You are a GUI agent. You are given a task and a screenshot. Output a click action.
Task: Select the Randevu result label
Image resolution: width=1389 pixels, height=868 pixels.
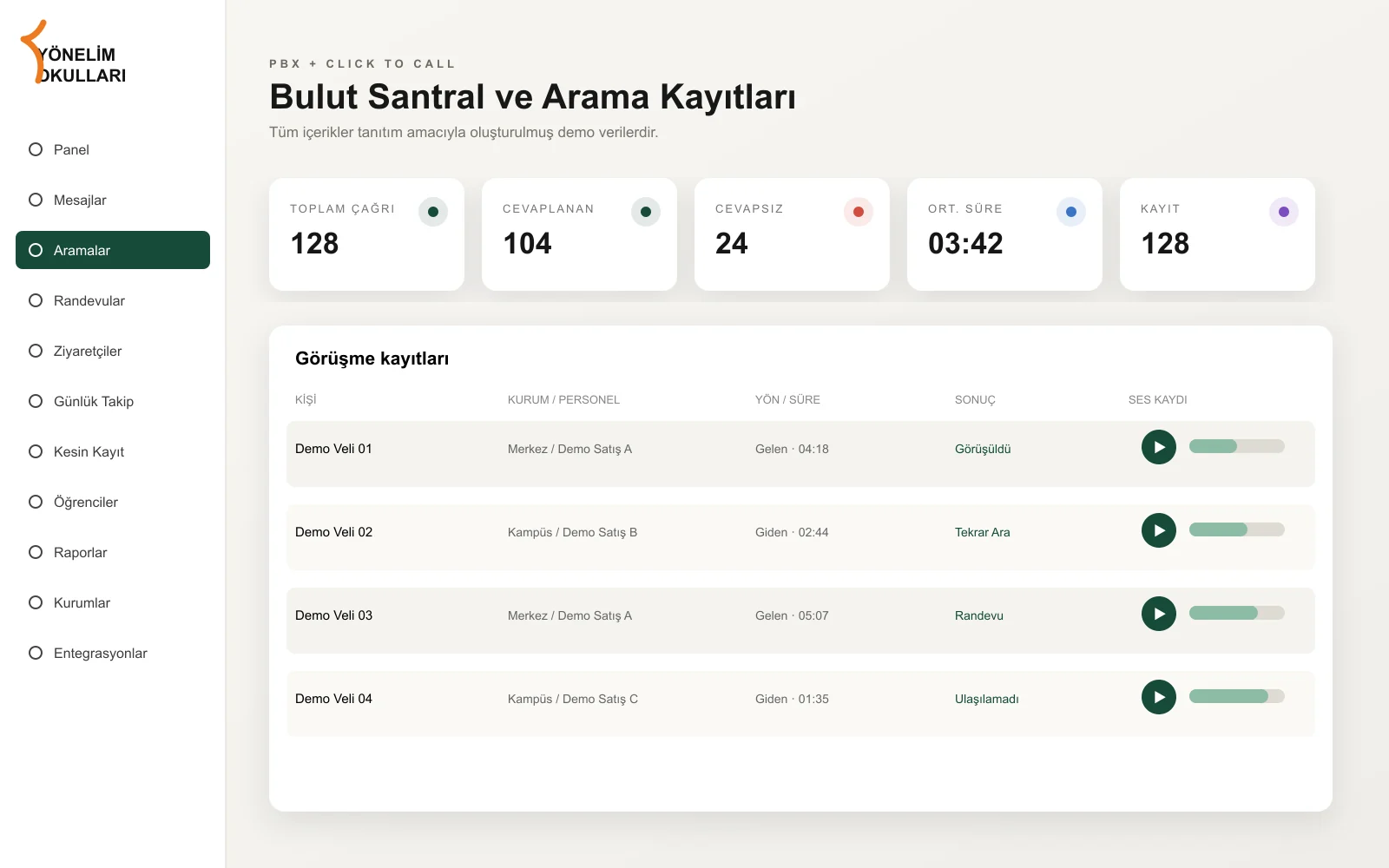[979, 615]
